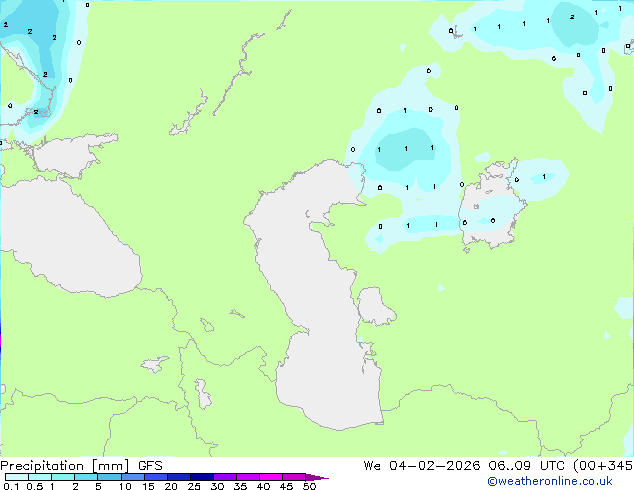The image size is (634, 490).
Task: Click the legend scale label 50
Action: tap(309, 486)
